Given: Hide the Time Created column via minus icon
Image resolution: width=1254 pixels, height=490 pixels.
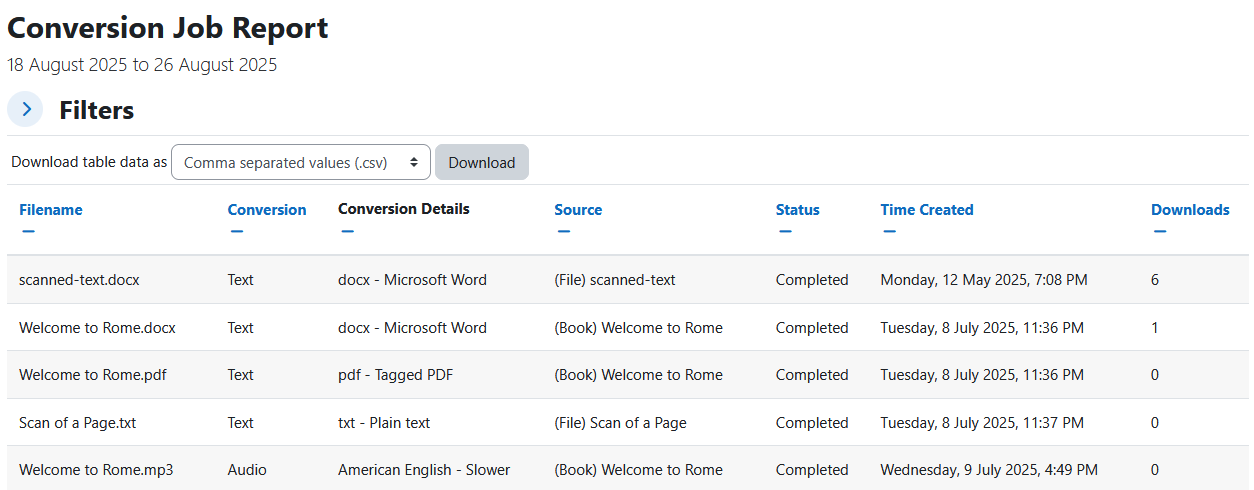Looking at the screenshot, I should [889, 232].
